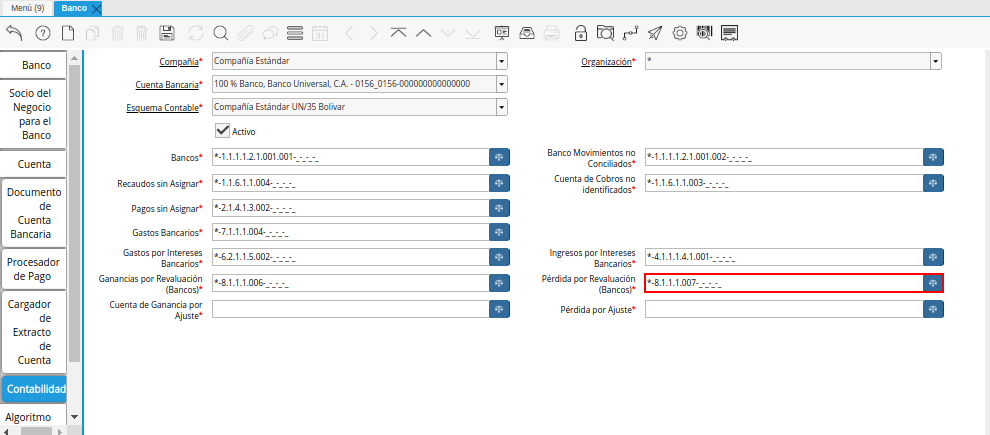This screenshot has height=435, width=990.
Task: Open active Workflows node-path icon
Action: [630, 33]
